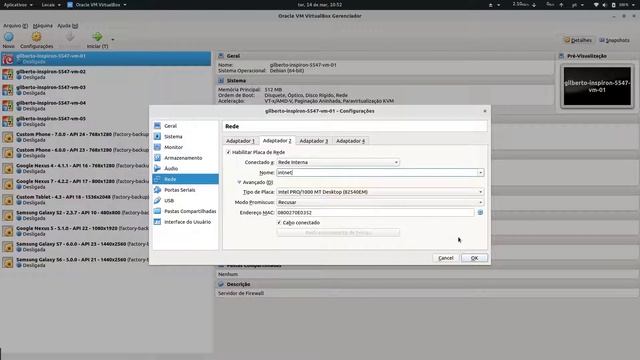Click the Detalhes button in Manager
The height and width of the screenshot is (360, 640).
pyautogui.click(x=578, y=40)
